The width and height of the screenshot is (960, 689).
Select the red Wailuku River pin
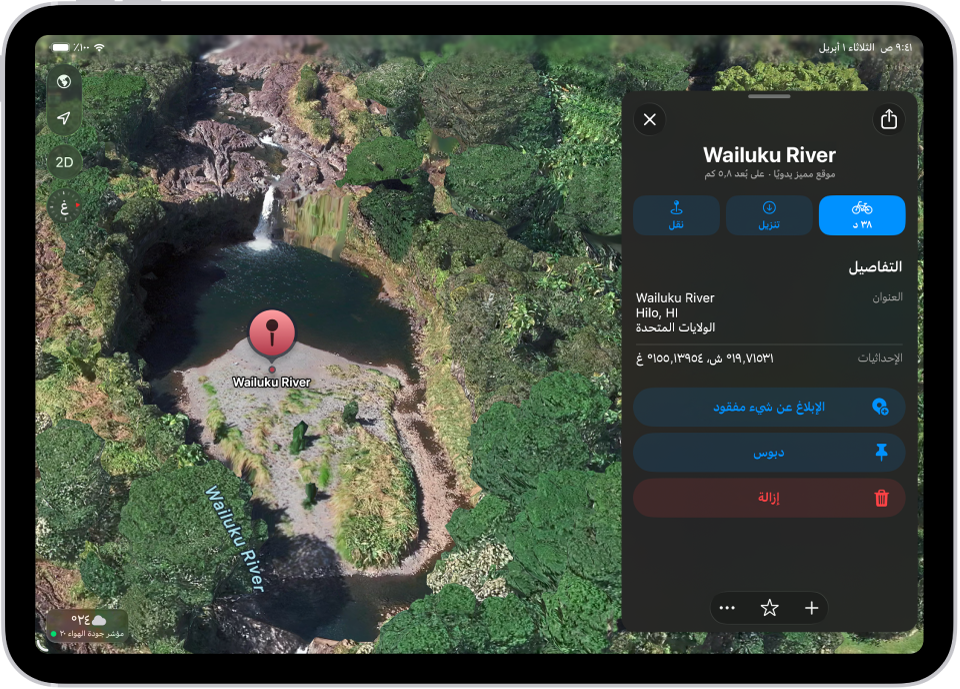pos(272,333)
